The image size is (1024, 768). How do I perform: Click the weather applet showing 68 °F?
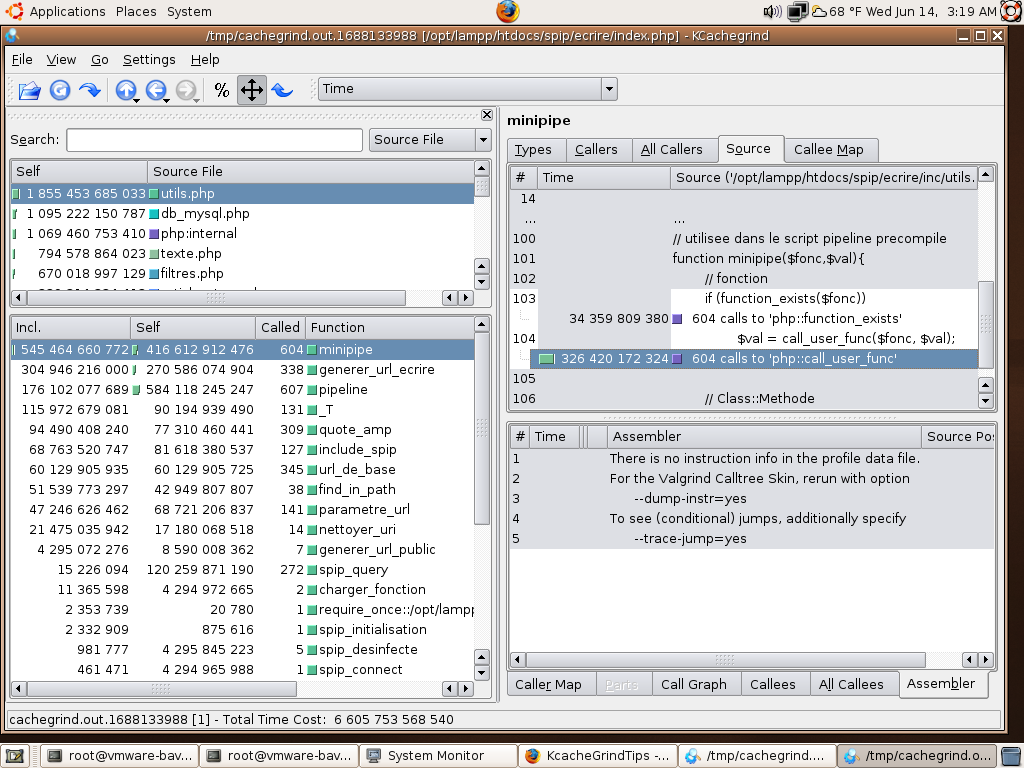point(837,11)
